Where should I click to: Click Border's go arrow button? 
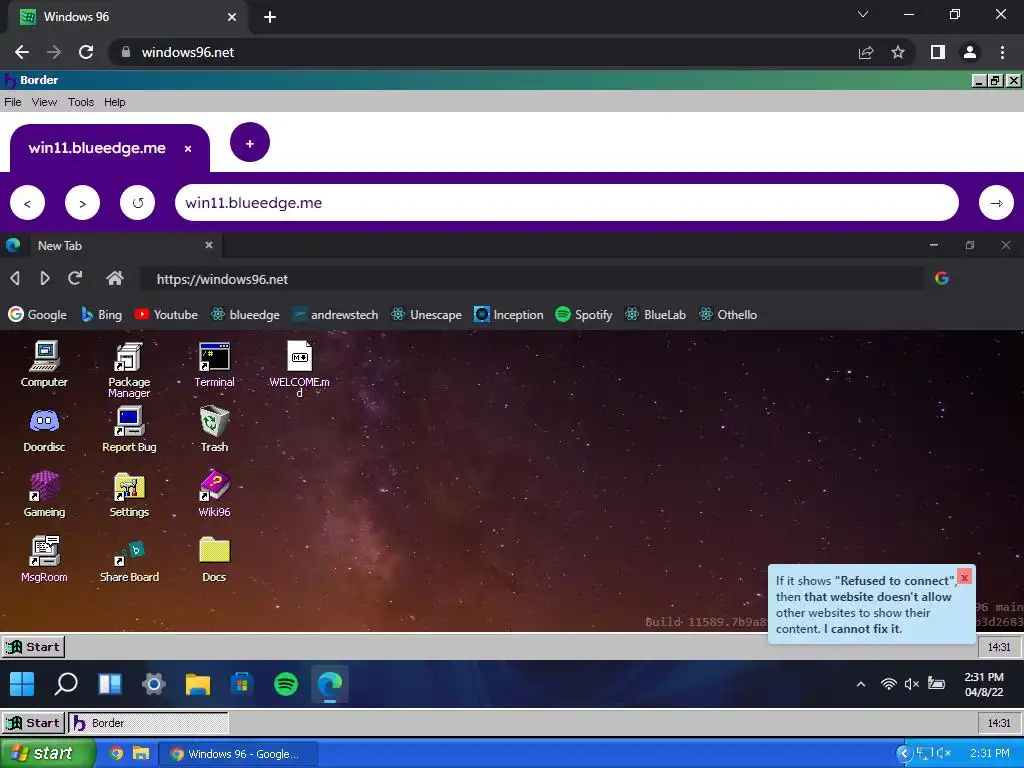tap(996, 203)
